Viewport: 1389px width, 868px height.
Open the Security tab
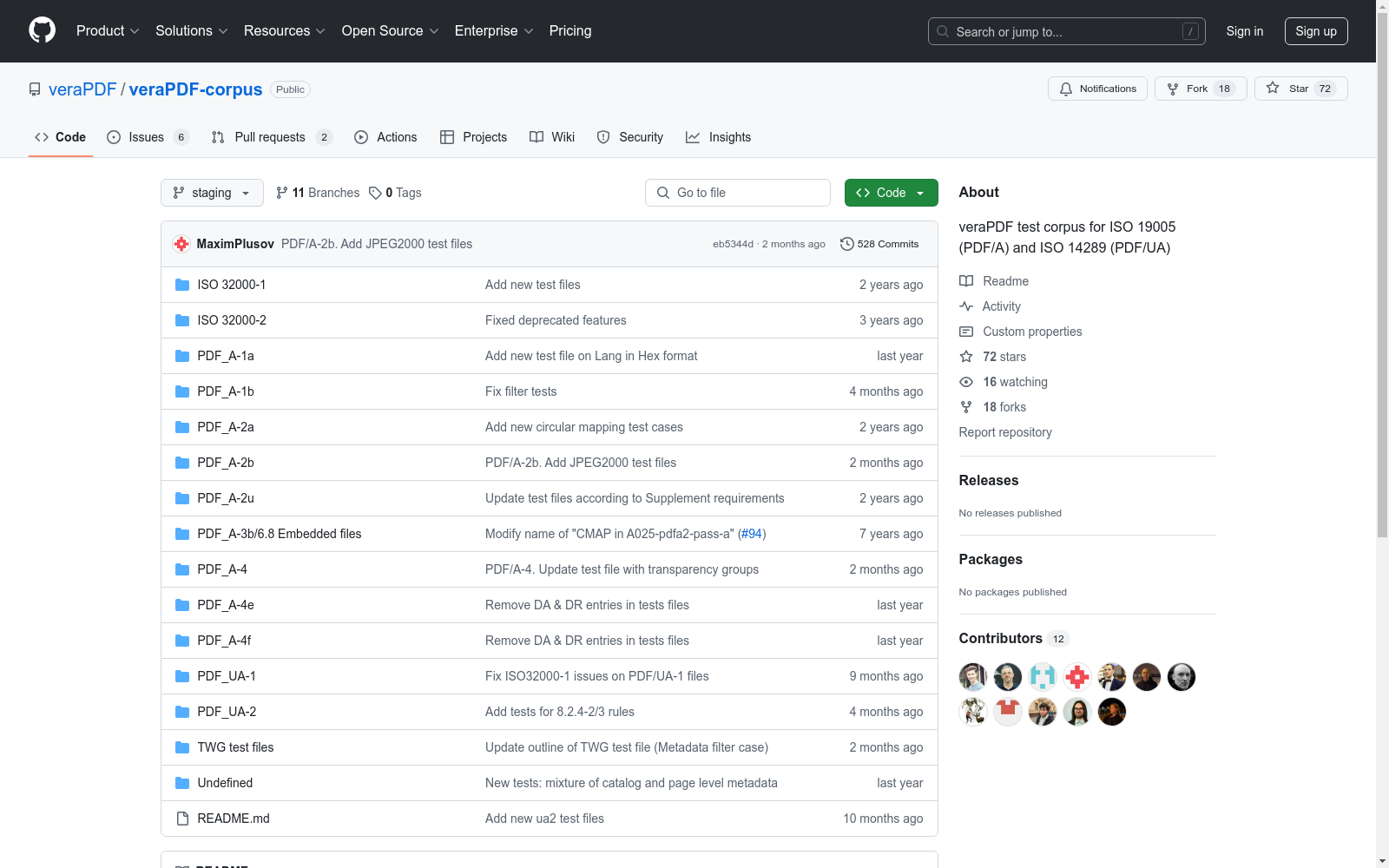click(630, 137)
